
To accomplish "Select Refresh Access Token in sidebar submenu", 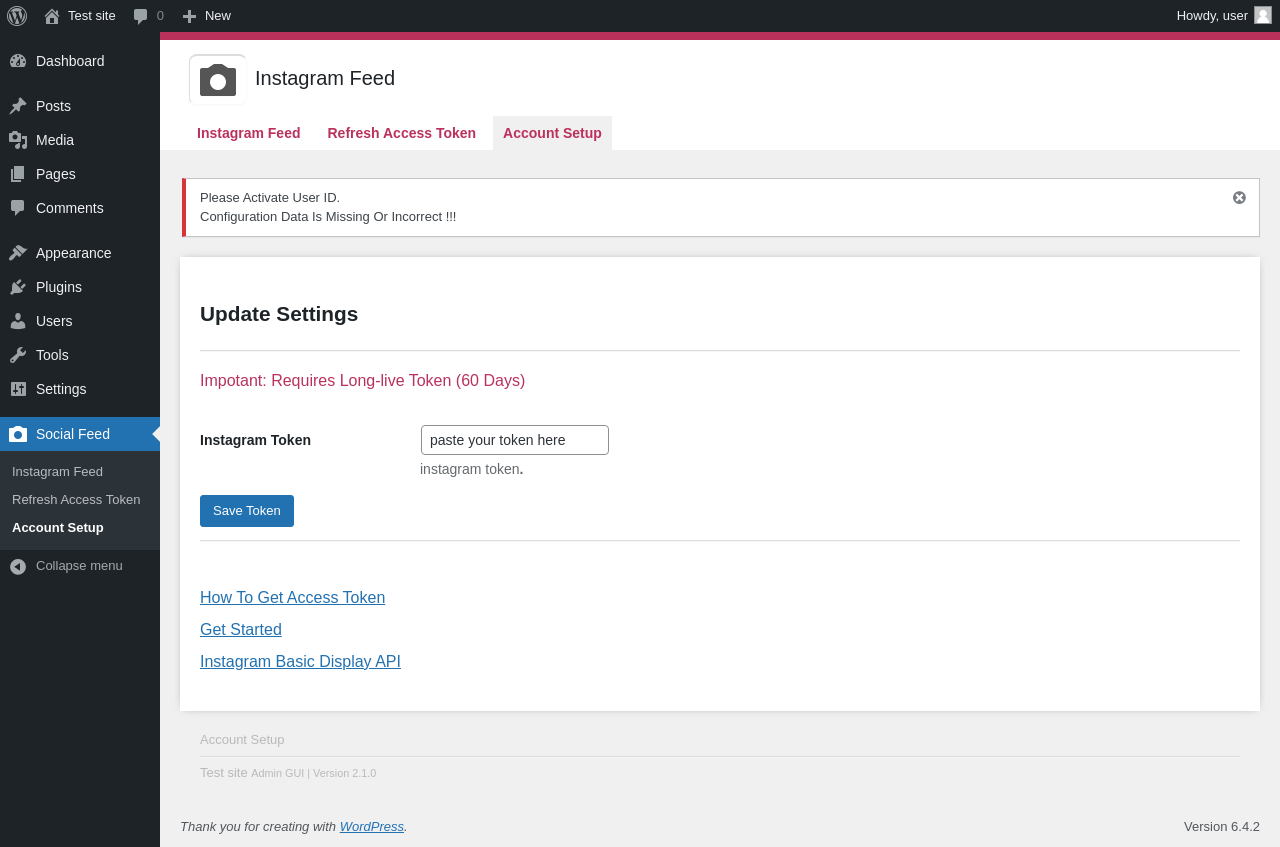I will pyautogui.click(x=76, y=499).
